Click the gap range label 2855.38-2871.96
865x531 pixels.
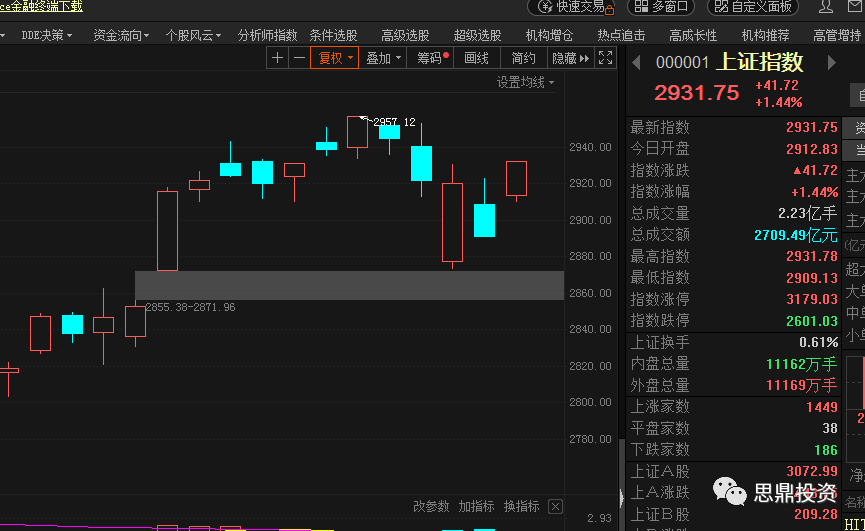pos(190,307)
